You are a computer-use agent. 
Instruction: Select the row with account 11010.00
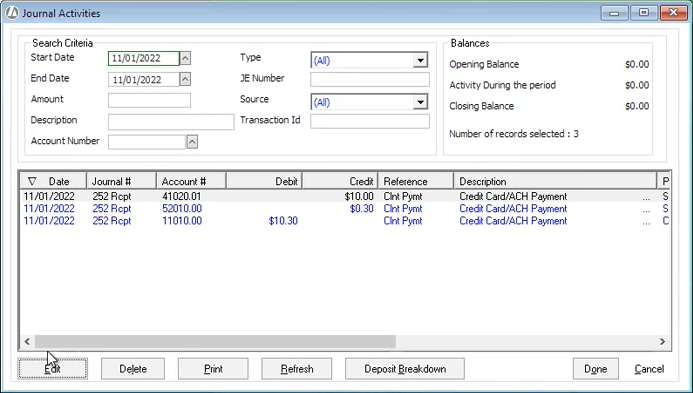[346, 221]
